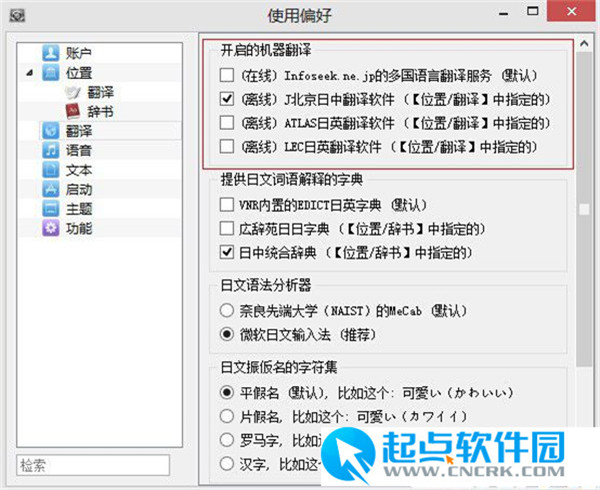The height and width of the screenshot is (490, 600).
Task: Click the 开启的机器翻译 group title
Action: [266, 50]
